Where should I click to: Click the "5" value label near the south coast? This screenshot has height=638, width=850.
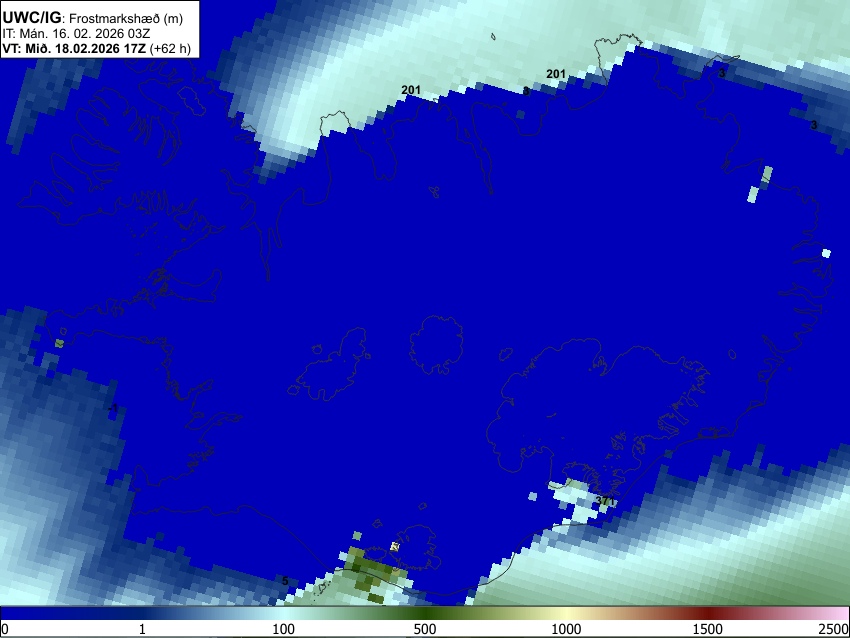[x=285, y=581]
